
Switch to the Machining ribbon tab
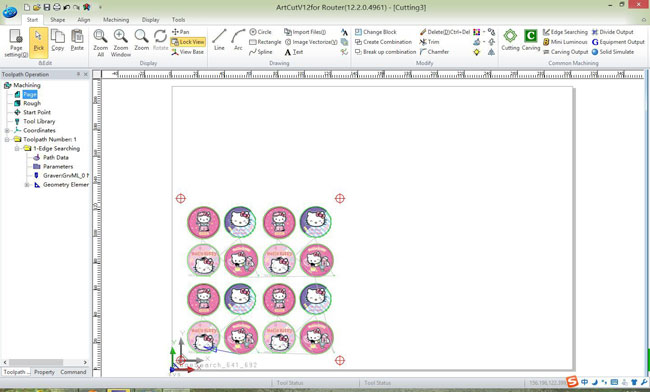116,19
